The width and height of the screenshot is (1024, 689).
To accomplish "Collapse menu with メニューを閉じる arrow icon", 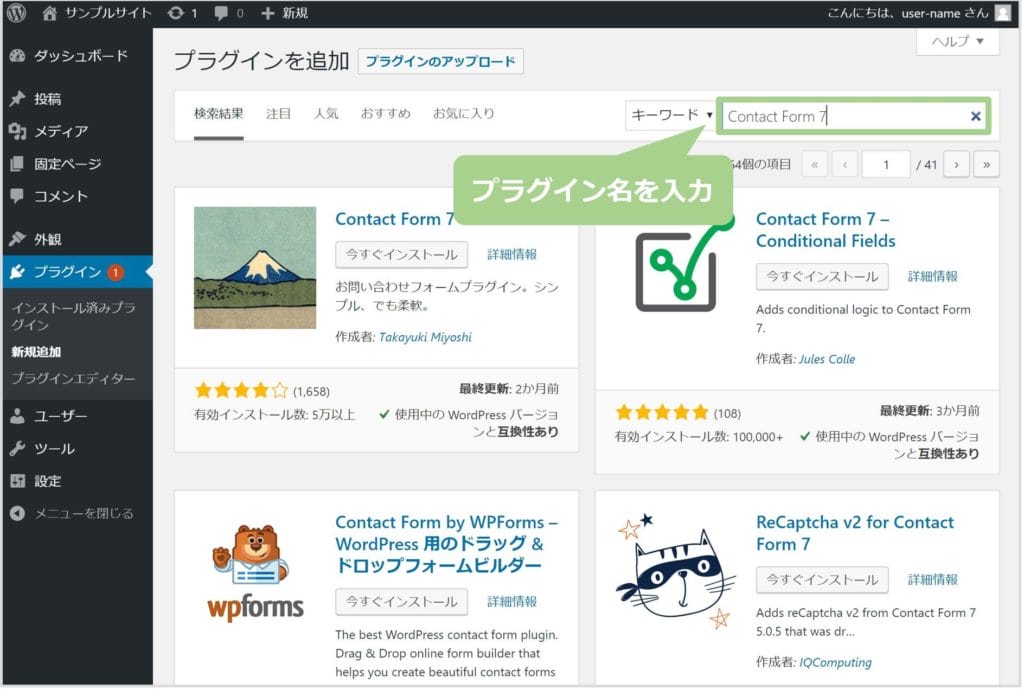I will (18, 513).
